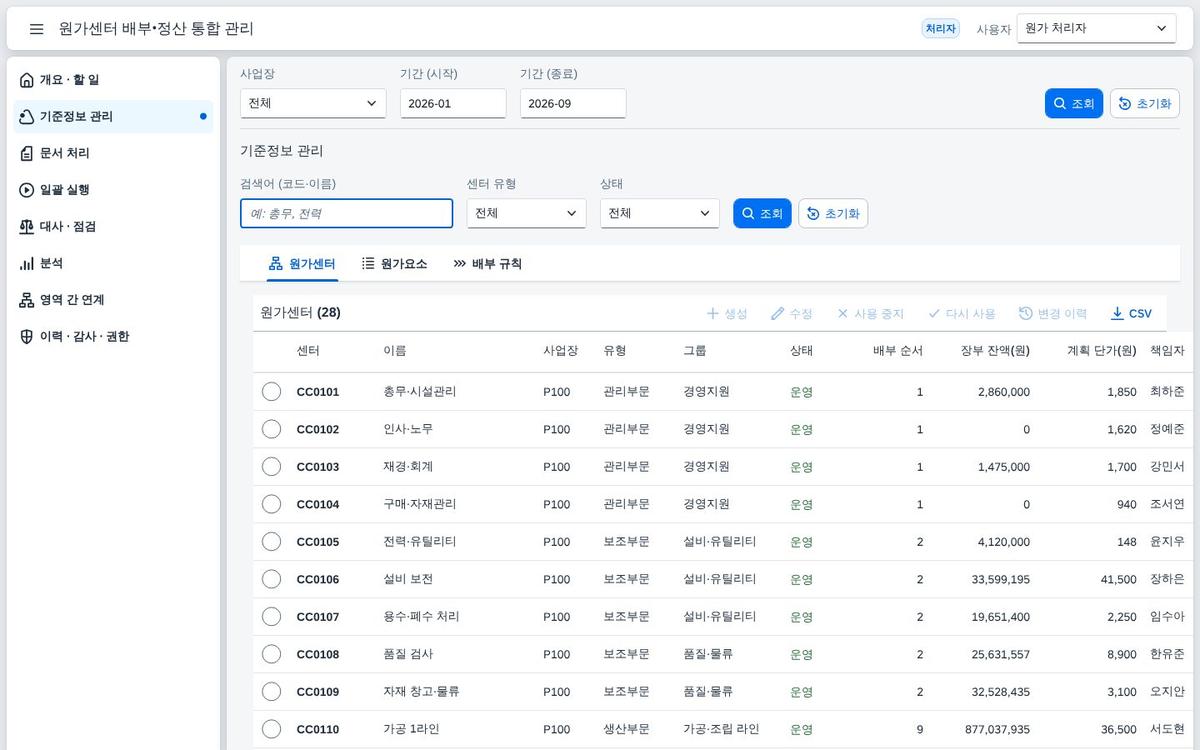Select the radio button for CC0104
1200x750 pixels.
point(271,504)
